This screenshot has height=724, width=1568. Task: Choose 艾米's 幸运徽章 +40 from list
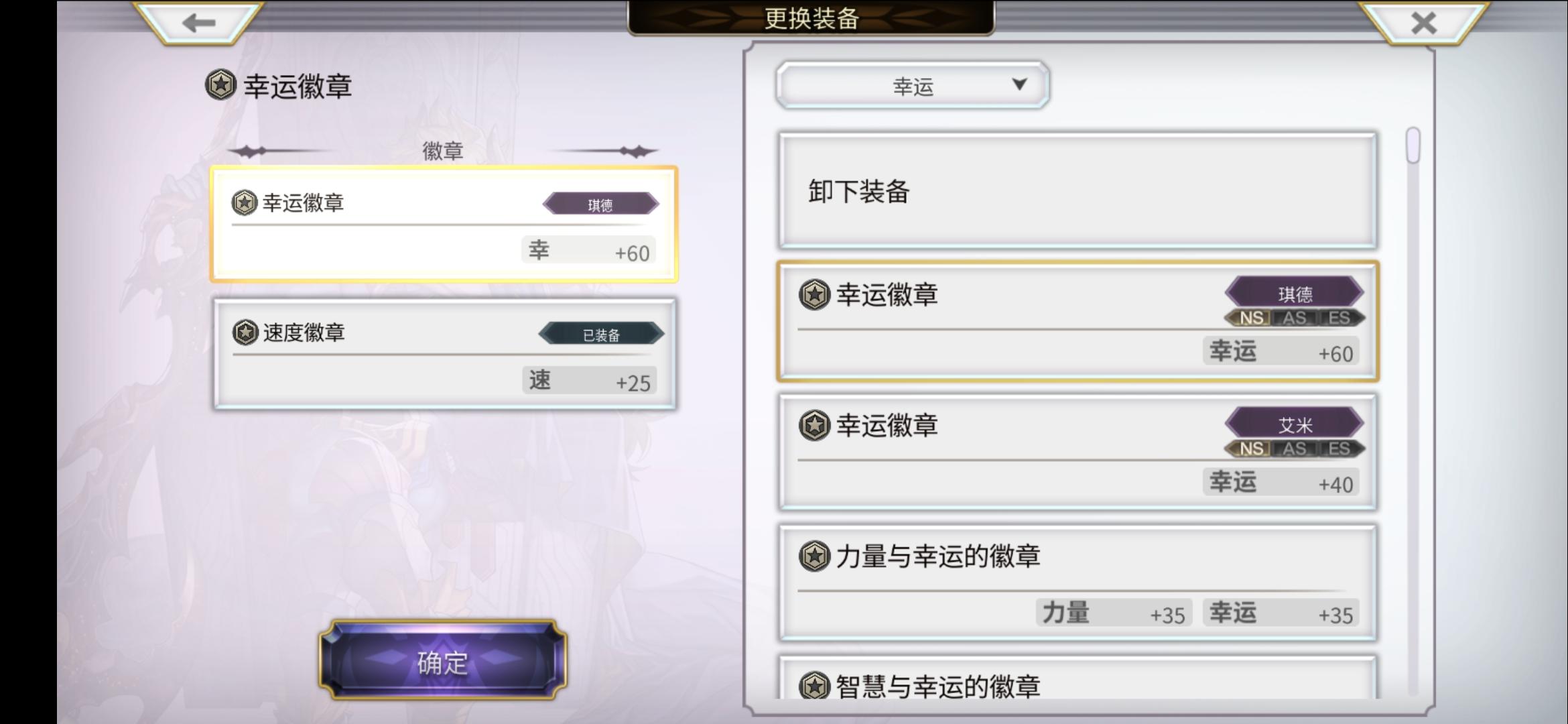tap(1077, 452)
